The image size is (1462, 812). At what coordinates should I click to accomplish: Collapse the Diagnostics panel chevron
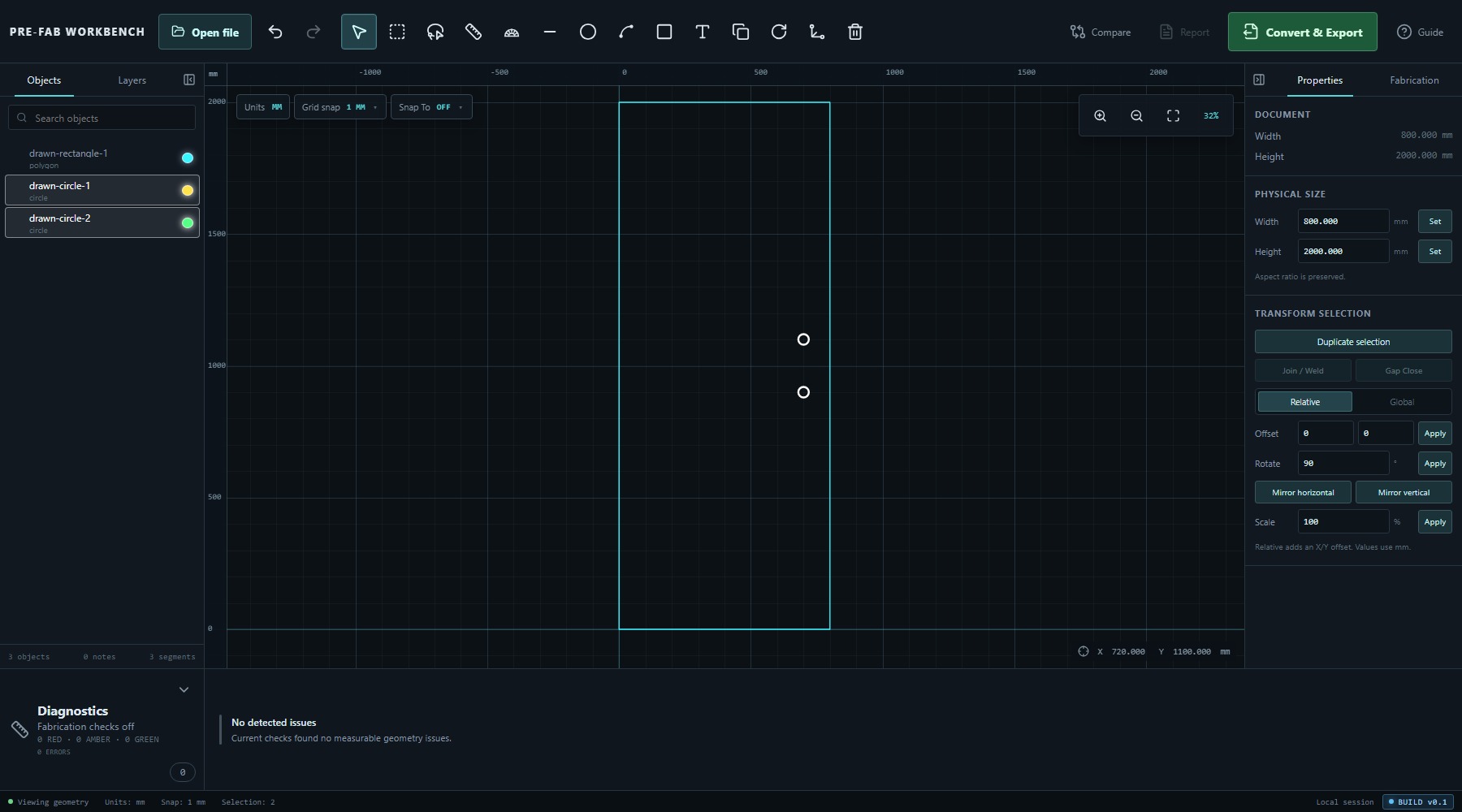(184, 689)
